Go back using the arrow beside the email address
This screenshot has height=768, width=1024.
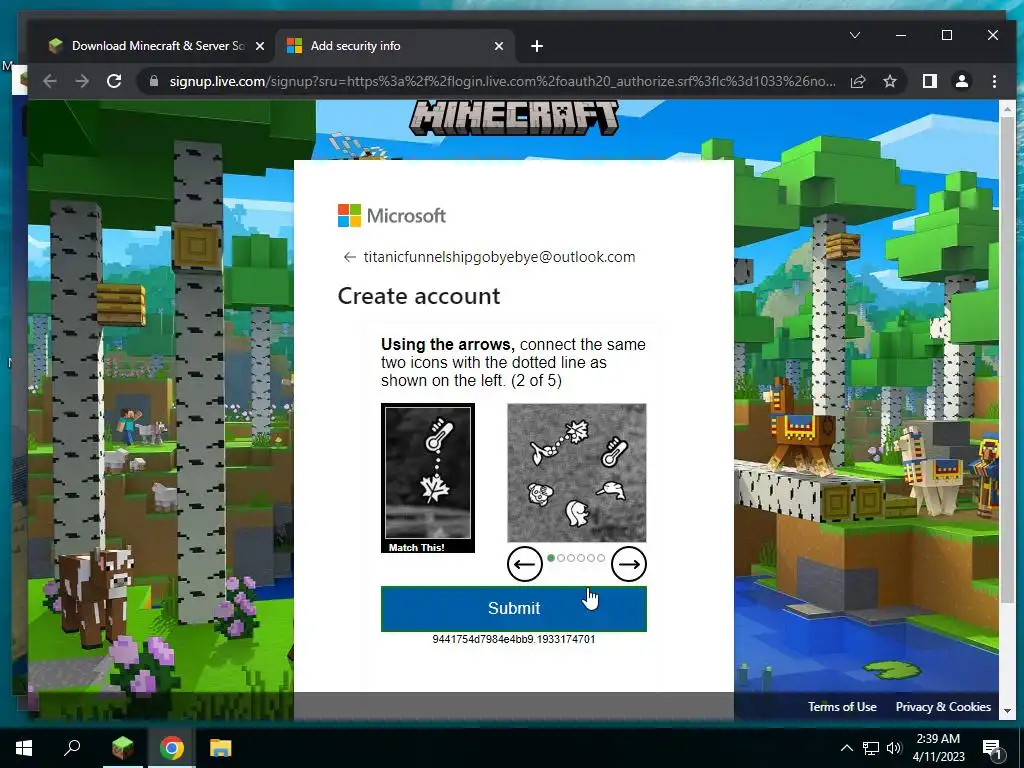coord(349,257)
